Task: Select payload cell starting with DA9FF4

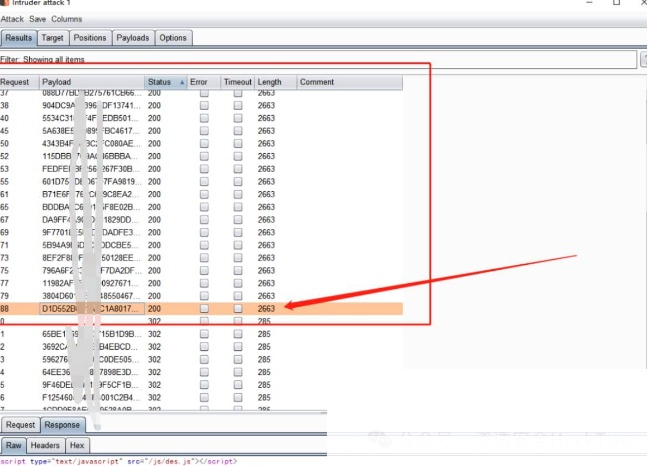Action: tap(92, 220)
